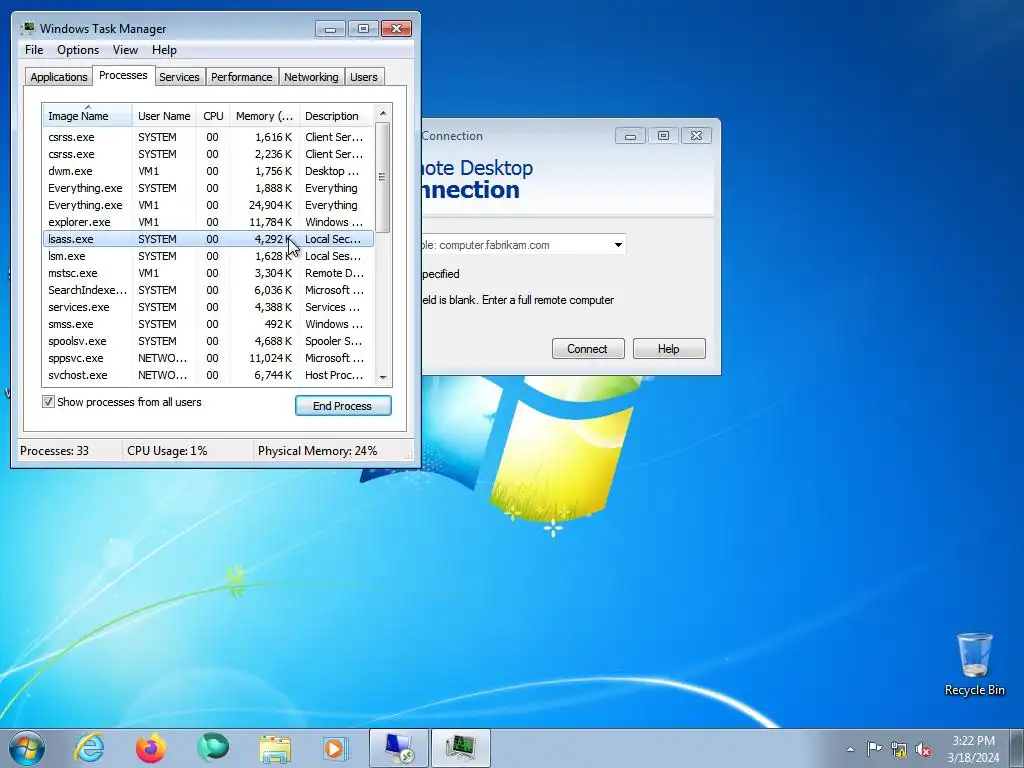Select the Processes tab
Image resolution: width=1024 pixels, height=768 pixels.
[123, 76]
